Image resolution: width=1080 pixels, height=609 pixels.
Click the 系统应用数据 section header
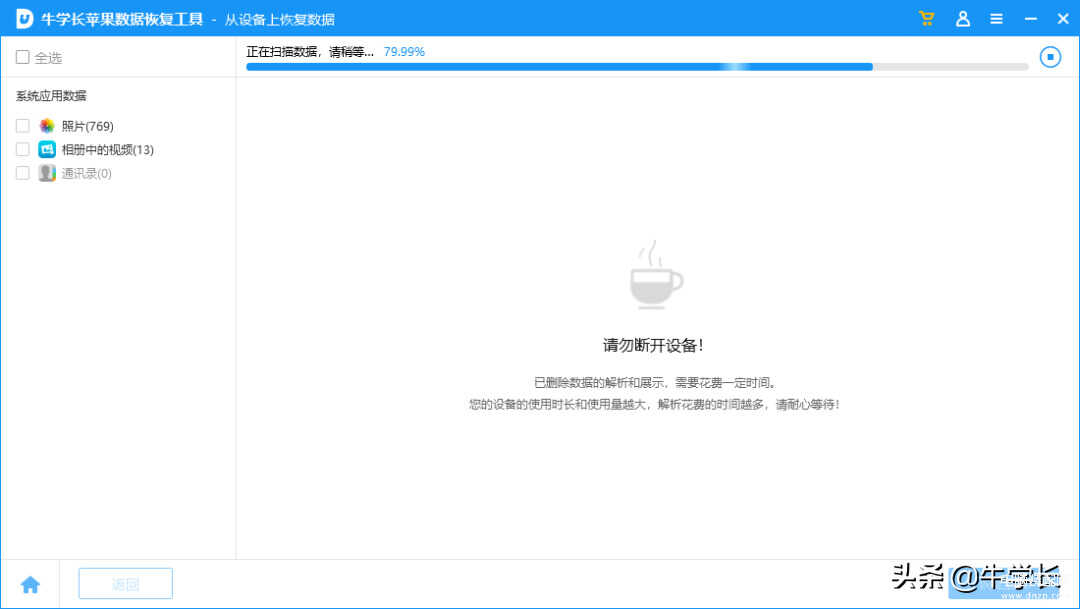(51, 96)
